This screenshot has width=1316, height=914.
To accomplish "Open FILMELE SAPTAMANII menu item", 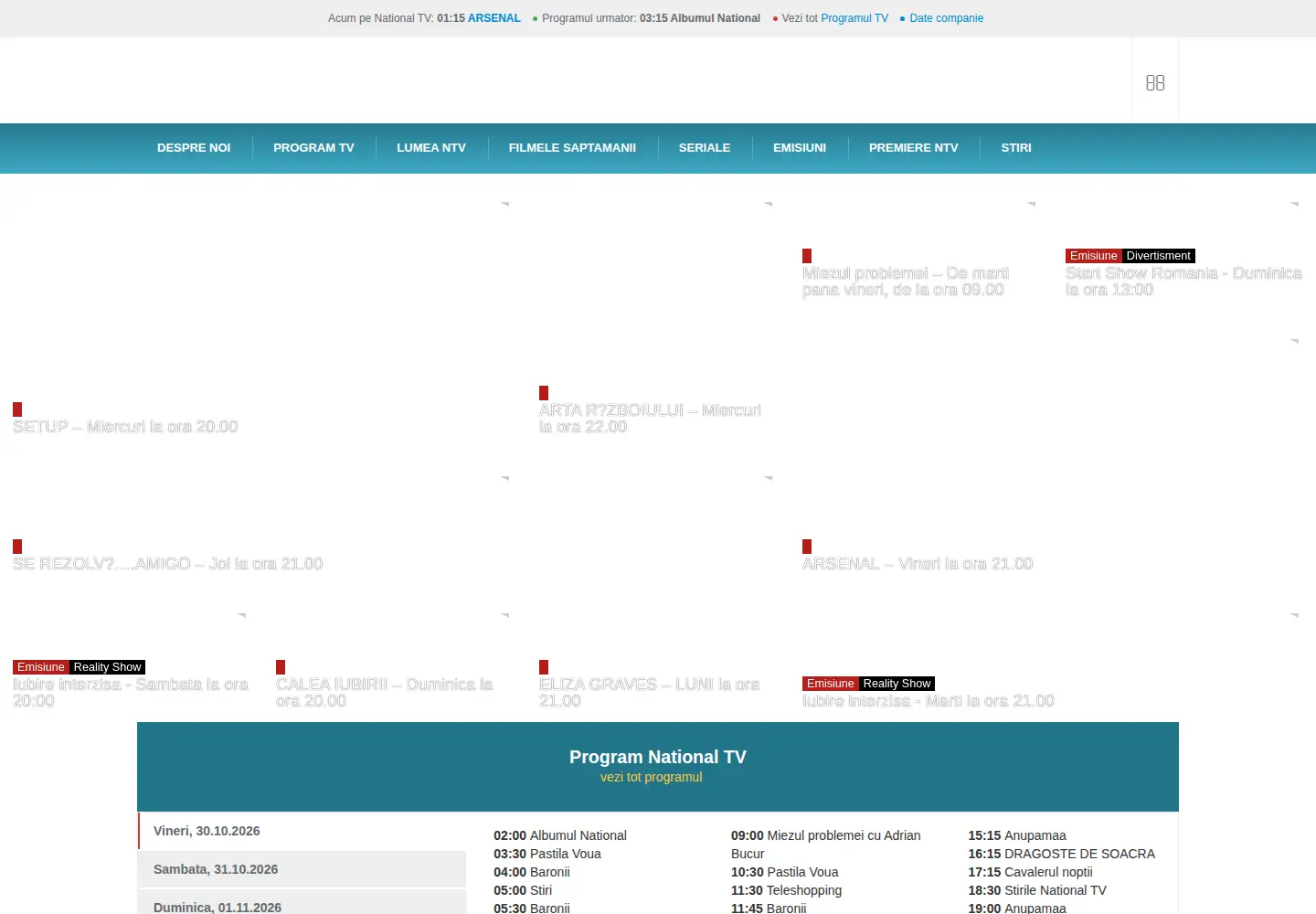I will (x=572, y=147).
